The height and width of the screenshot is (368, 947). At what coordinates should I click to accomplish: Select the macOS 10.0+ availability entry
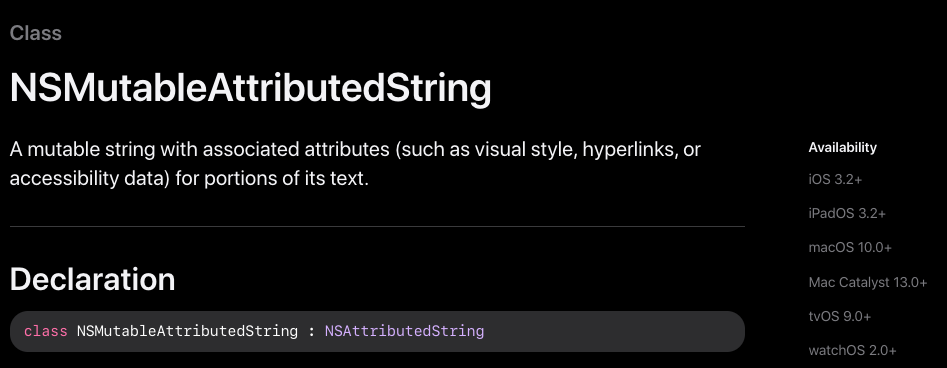(850, 248)
